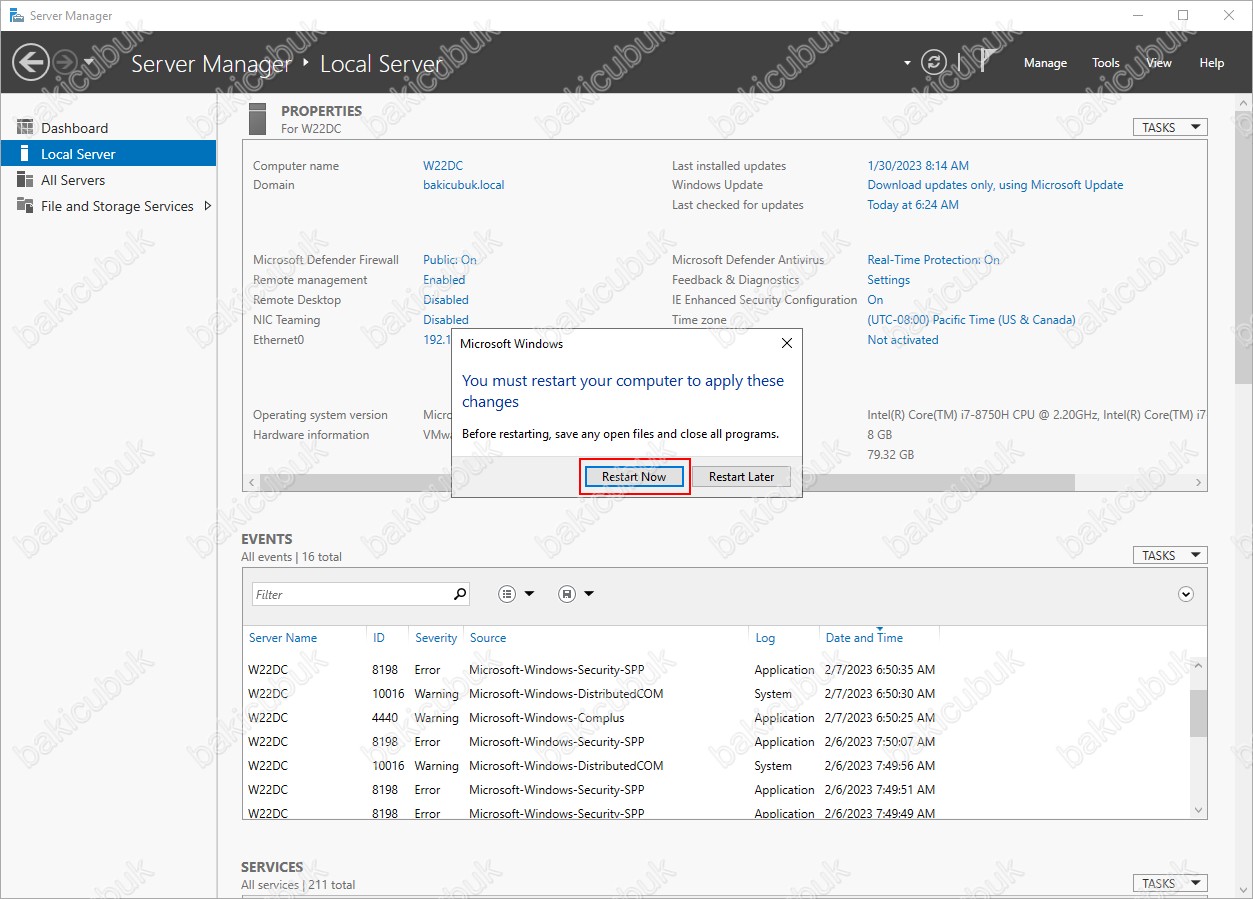1253x899 pixels.
Task: Open the Events TASKS dropdown
Action: 1169,555
